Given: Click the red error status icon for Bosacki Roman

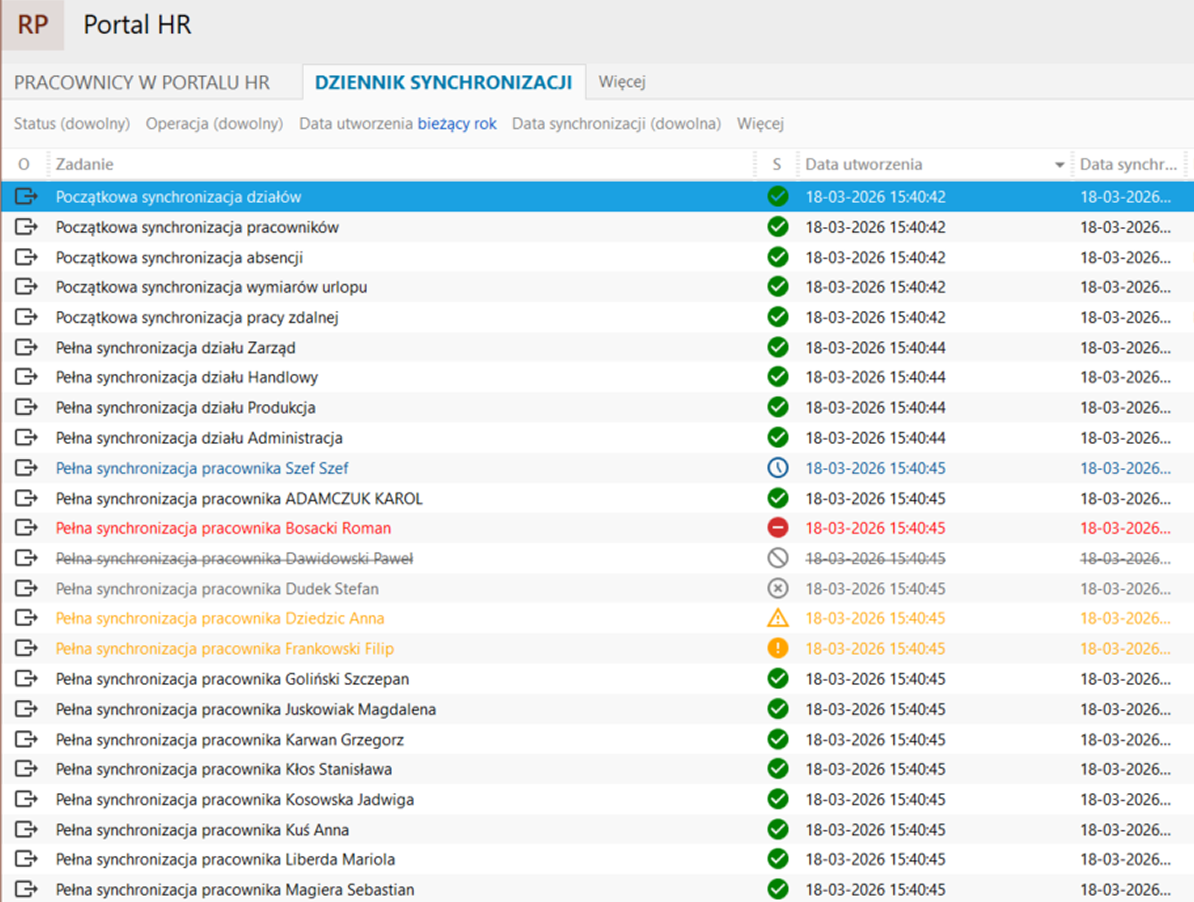Looking at the screenshot, I should point(777,528).
